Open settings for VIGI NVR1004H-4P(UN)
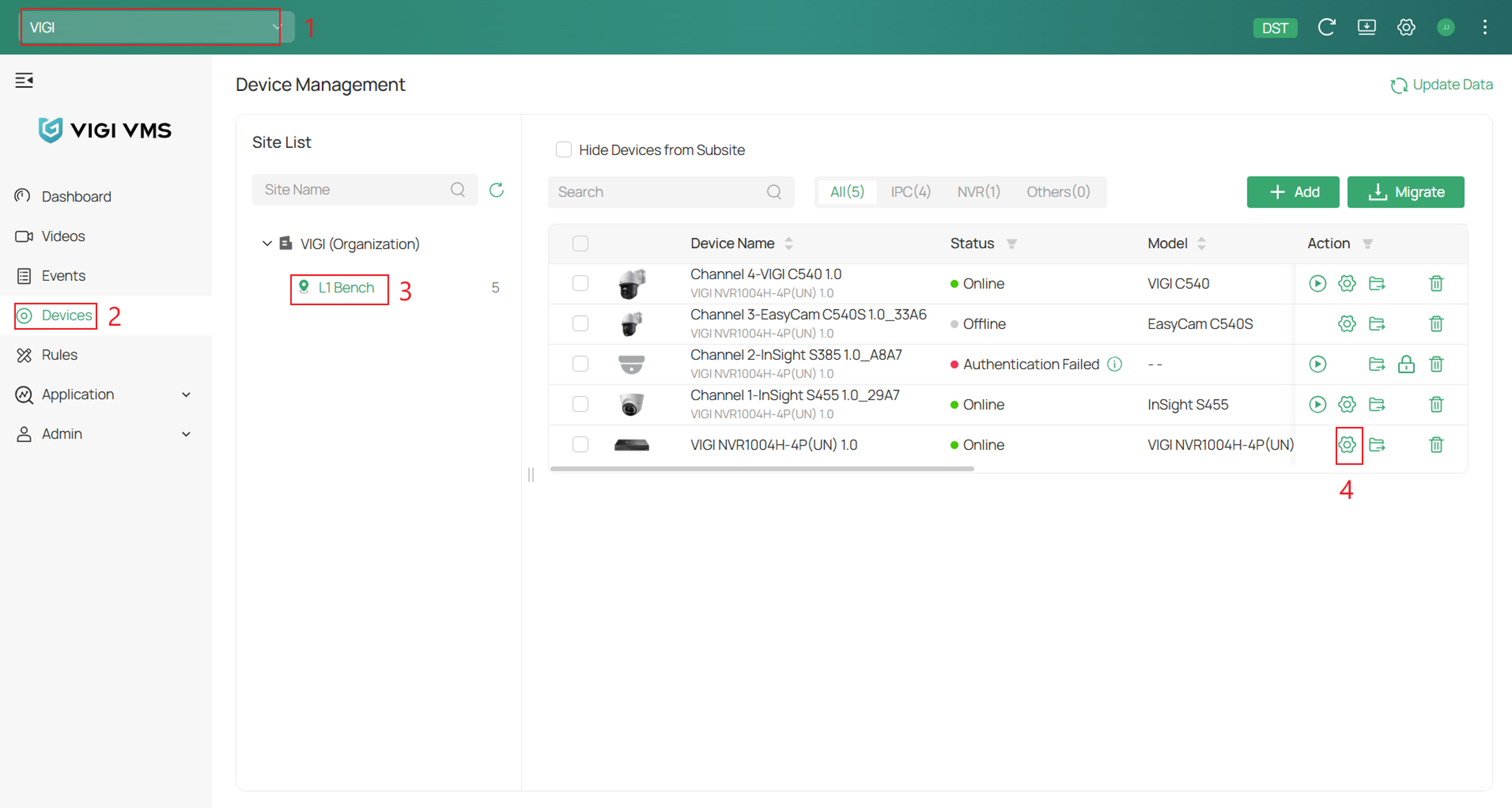 [1347, 445]
